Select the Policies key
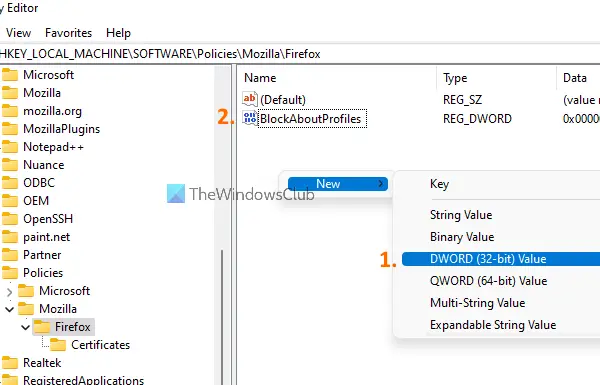This screenshot has height=385, width=600. click(43, 273)
